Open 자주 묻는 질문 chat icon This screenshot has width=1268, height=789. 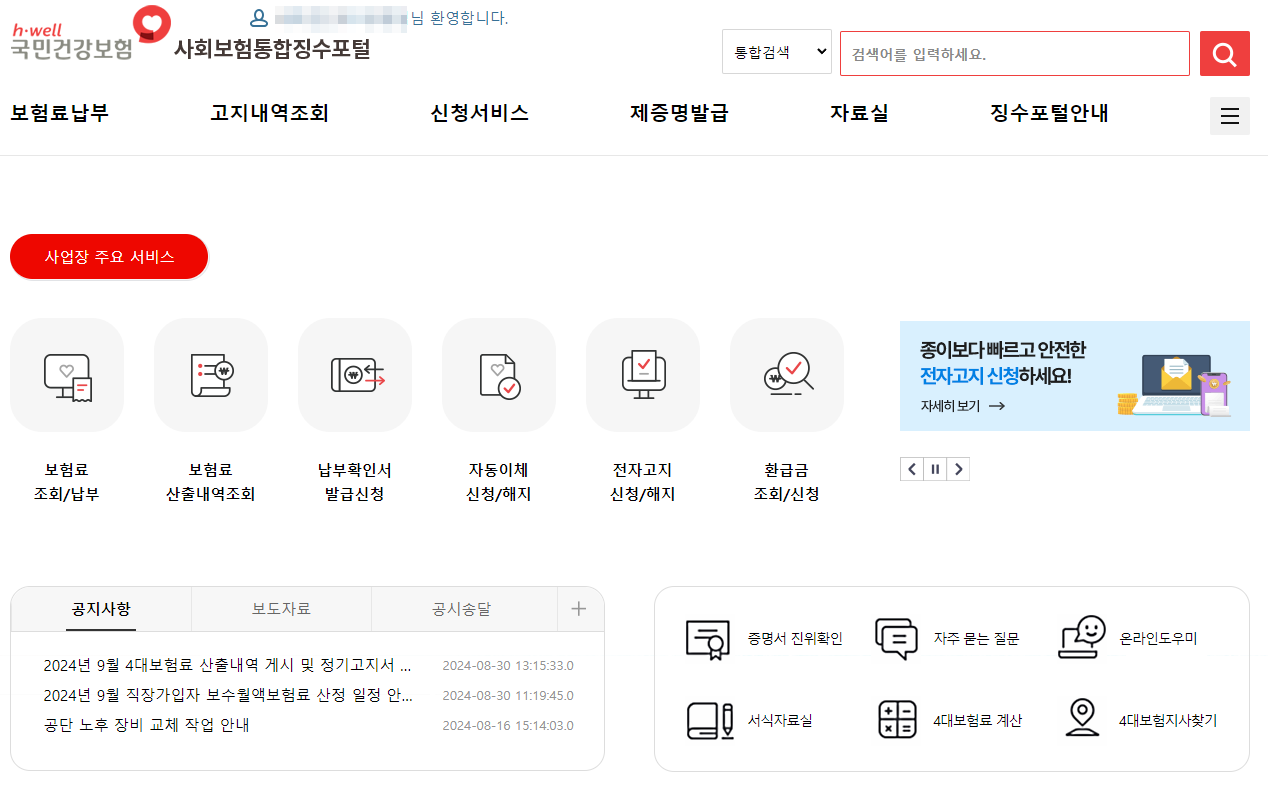896,639
